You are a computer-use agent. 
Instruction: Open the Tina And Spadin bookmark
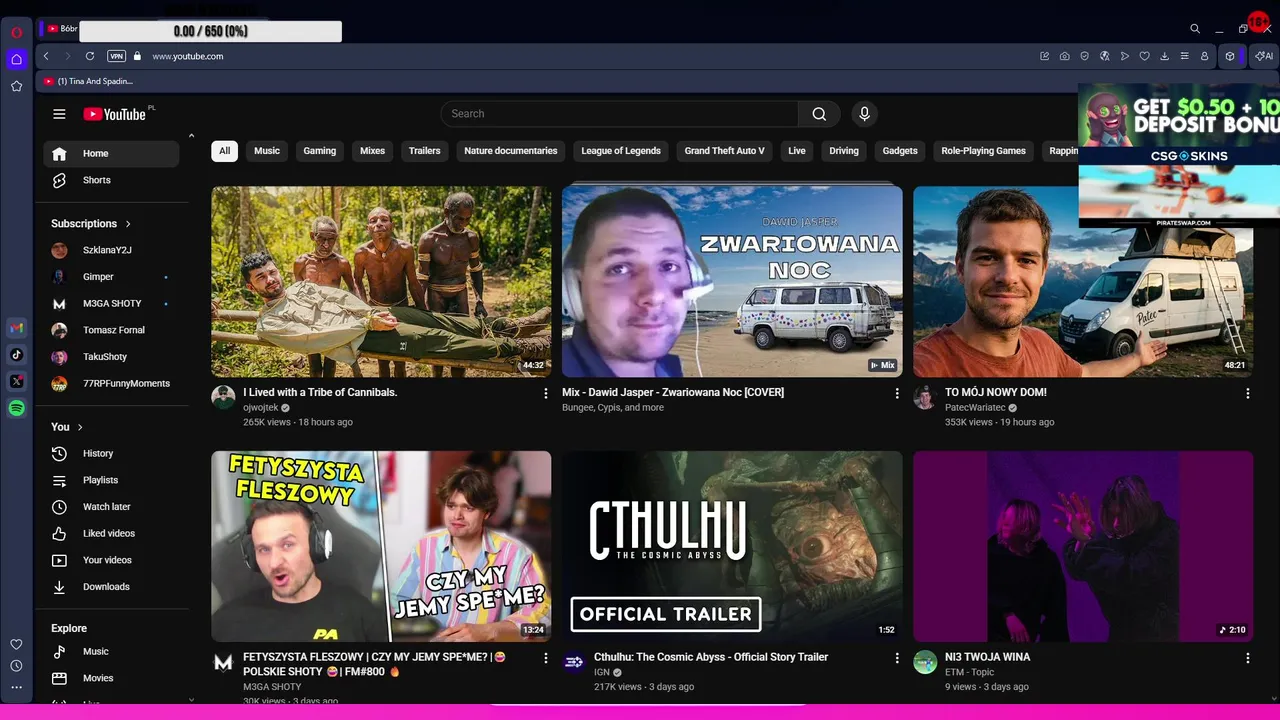[89, 81]
